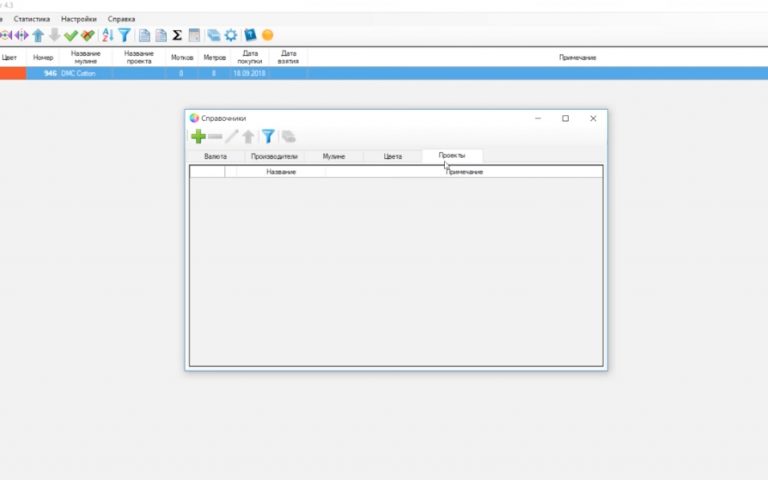The image size is (768, 480).
Task: Click the checkmark with red cross icon
Action: (88, 35)
